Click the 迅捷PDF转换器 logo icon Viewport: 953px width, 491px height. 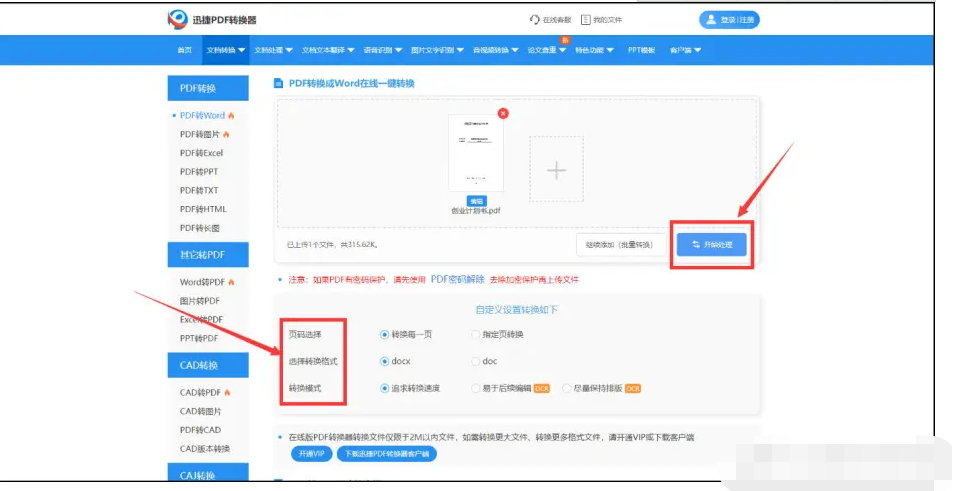click(x=178, y=19)
